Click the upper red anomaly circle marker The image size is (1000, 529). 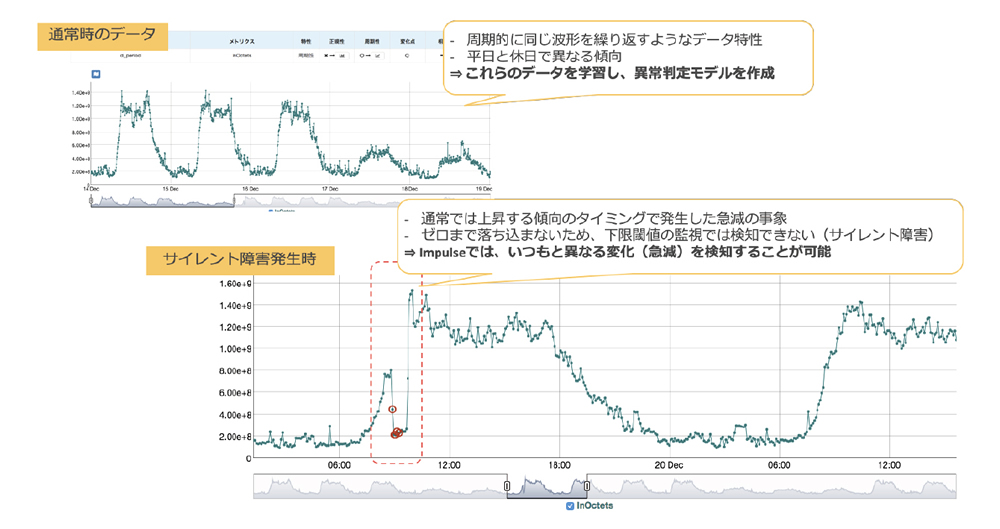[x=393, y=409]
